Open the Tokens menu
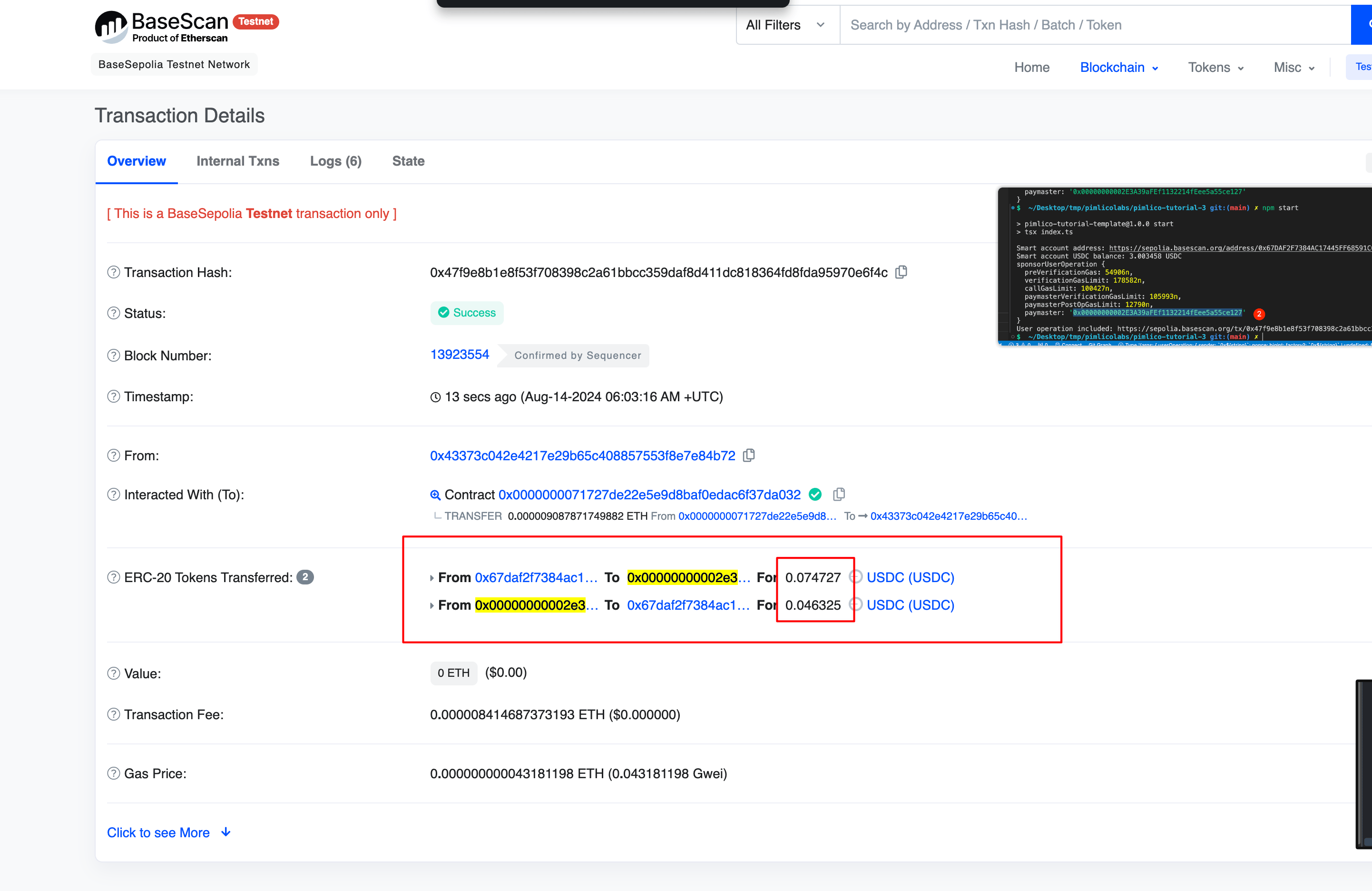 (x=1216, y=68)
